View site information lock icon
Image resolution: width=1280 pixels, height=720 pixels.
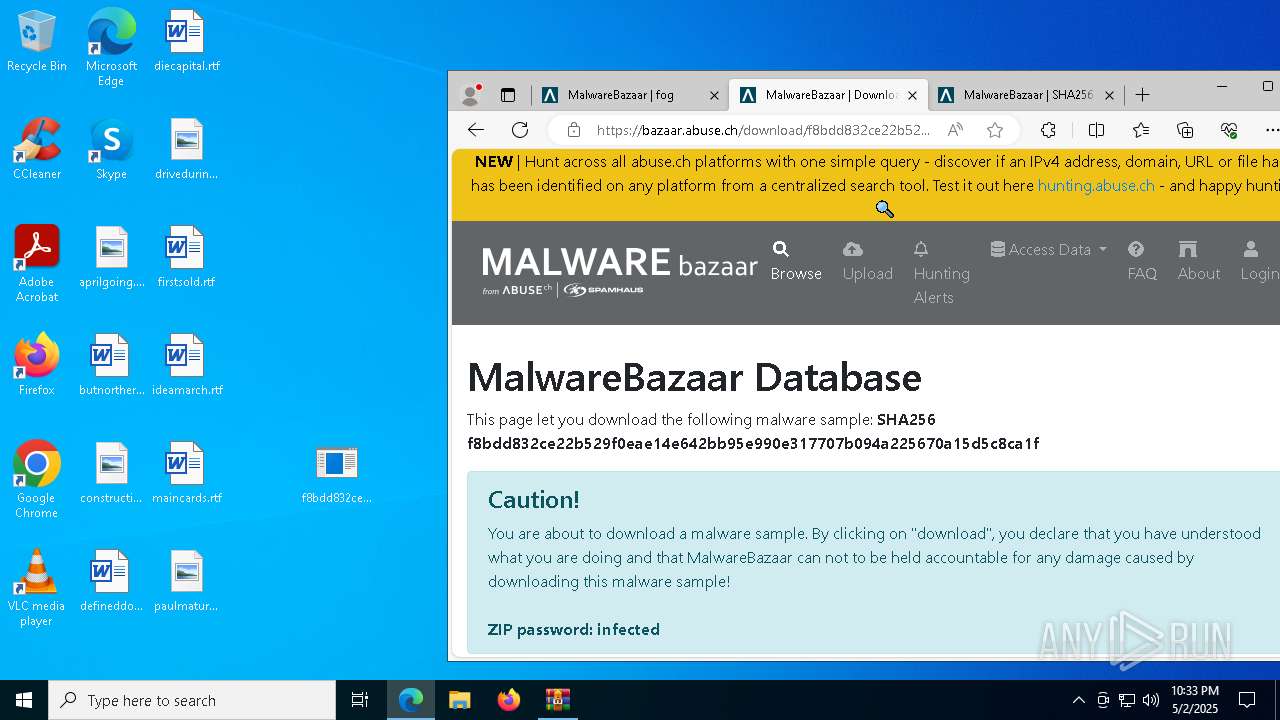point(573,130)
